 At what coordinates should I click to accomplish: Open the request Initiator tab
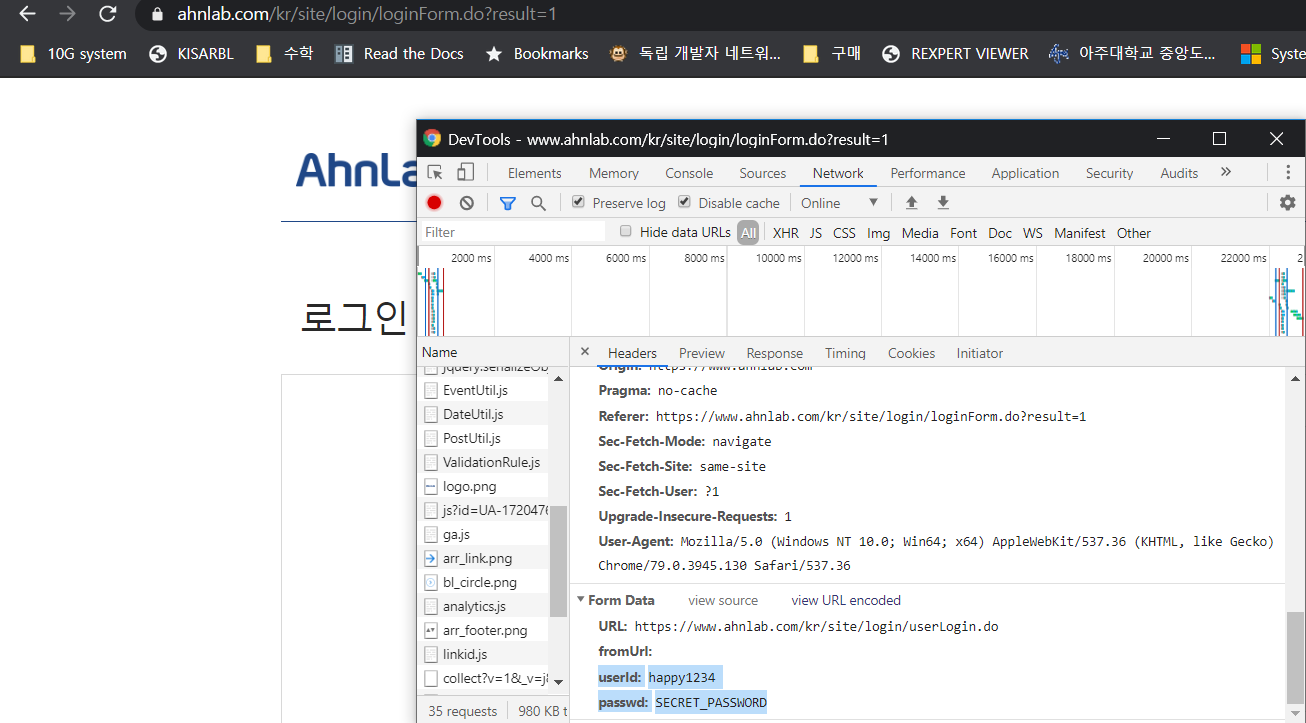pos(980,353)
